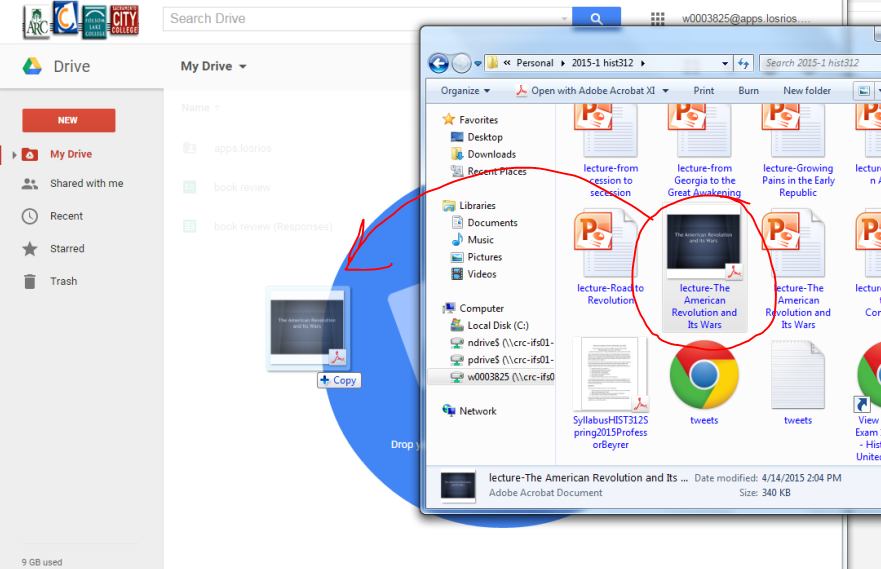881x569 pixels.
Task: Open Recent in Drive sidebar
Action: point(52,216)
